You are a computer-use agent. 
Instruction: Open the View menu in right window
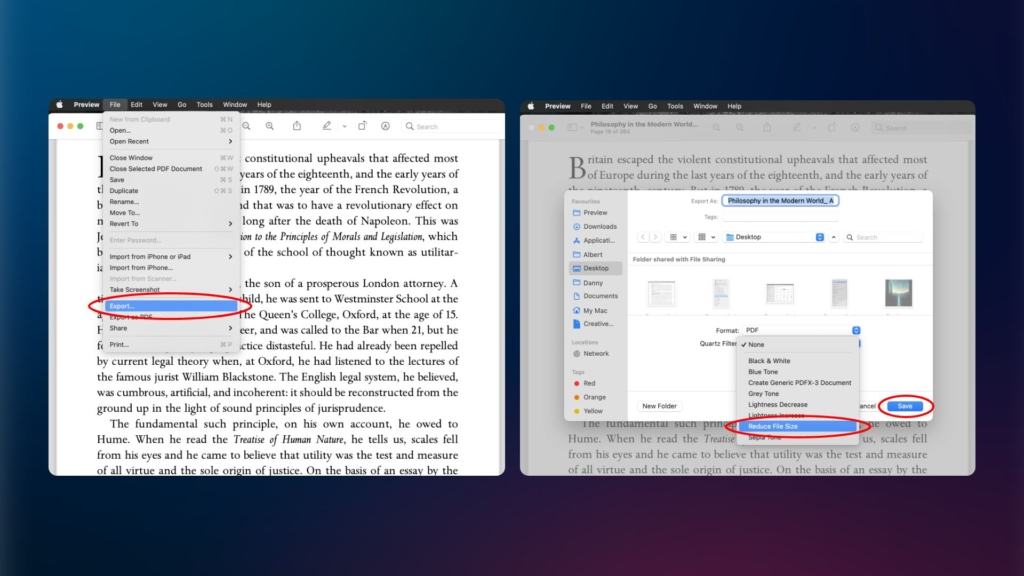[x=630, y=106]
